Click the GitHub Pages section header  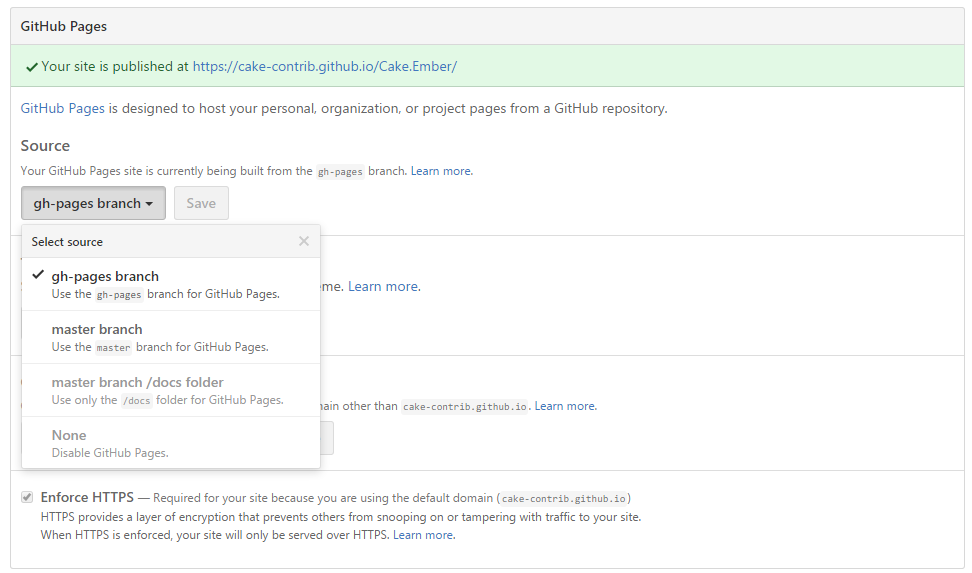coord(64,26)
